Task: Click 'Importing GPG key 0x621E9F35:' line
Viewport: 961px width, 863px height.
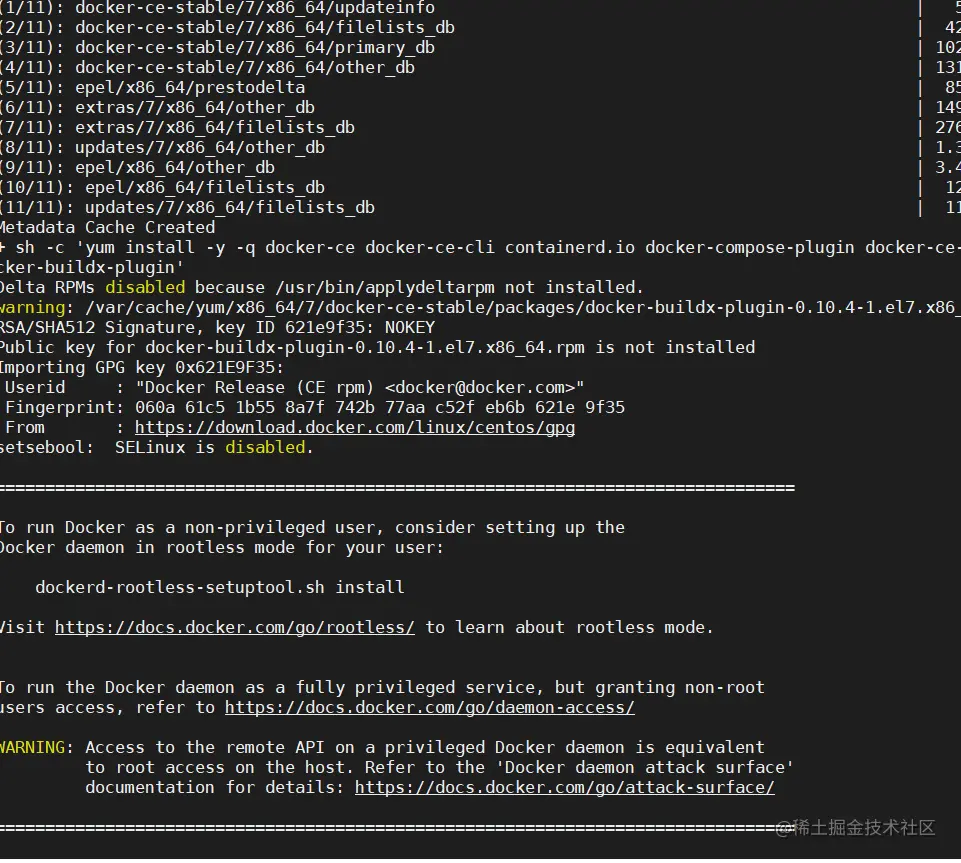Action: tap(142, 367)
